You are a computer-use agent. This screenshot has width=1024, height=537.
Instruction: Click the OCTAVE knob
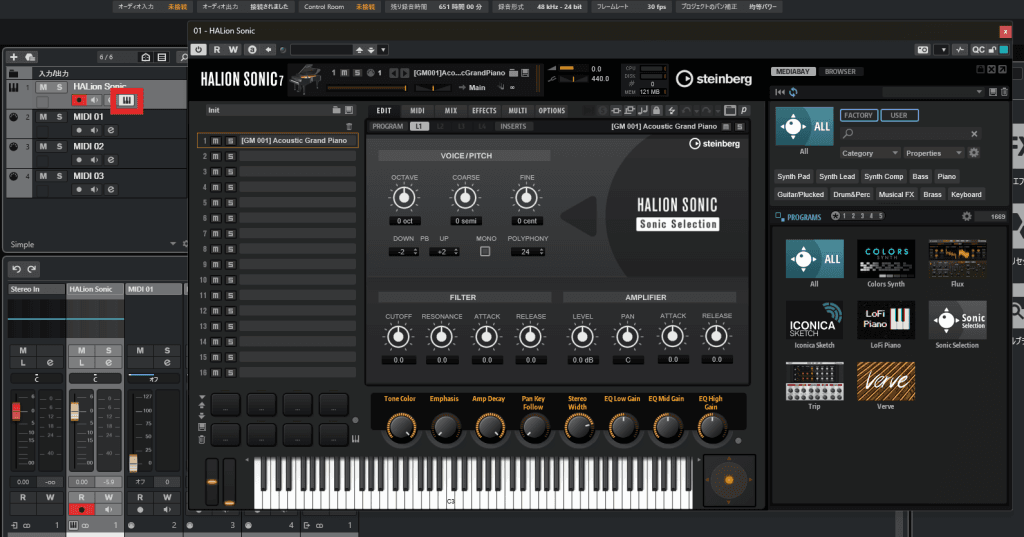404,197
